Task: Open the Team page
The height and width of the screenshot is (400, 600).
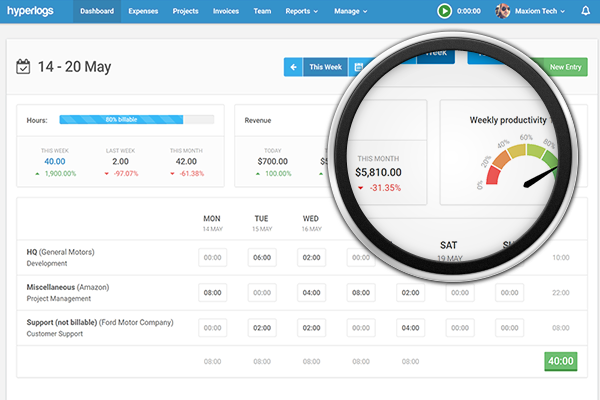Action: tap(262, 11)
